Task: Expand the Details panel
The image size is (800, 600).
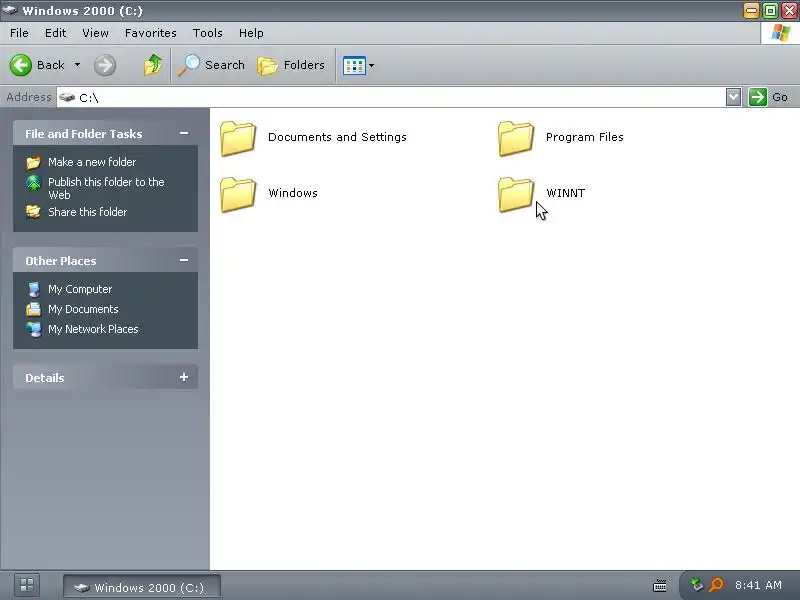Action: [x=184, y=377]
